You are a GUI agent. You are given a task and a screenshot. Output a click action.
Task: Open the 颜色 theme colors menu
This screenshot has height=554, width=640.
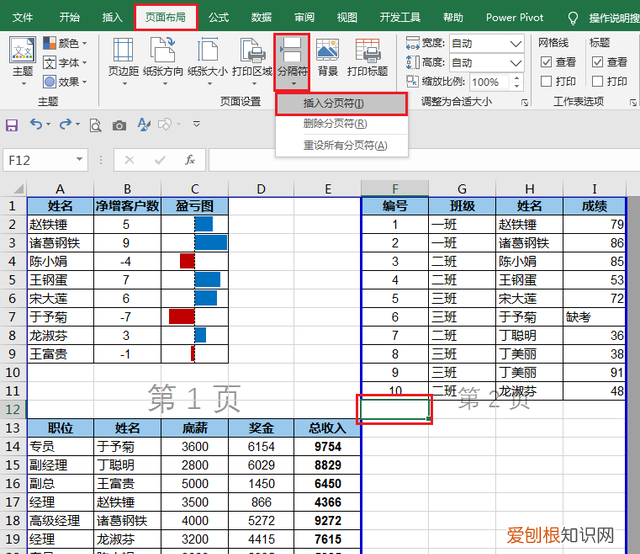click(65, 43)
